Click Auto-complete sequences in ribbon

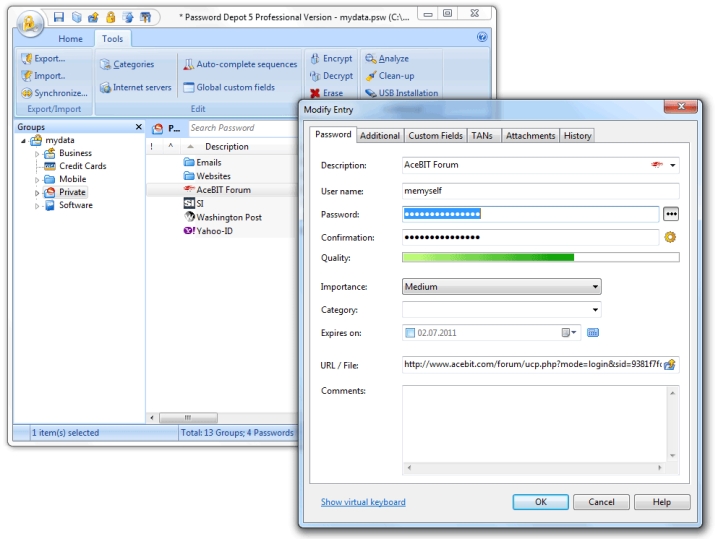(x=188, y=64)
